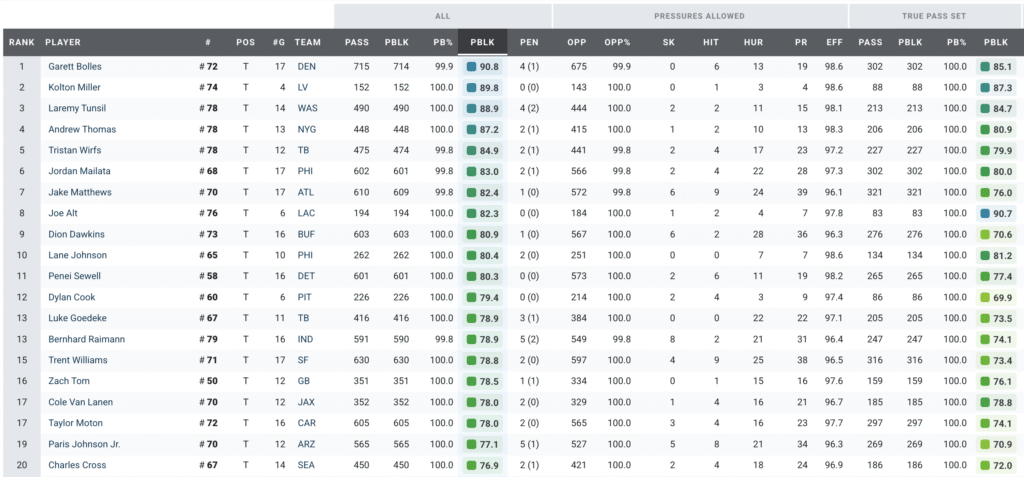This screenshot has height=477, width=1024.
Task: Select the PRESSURES ALLOWED group header
Action: pyautogui.click(x=699, y=16)
